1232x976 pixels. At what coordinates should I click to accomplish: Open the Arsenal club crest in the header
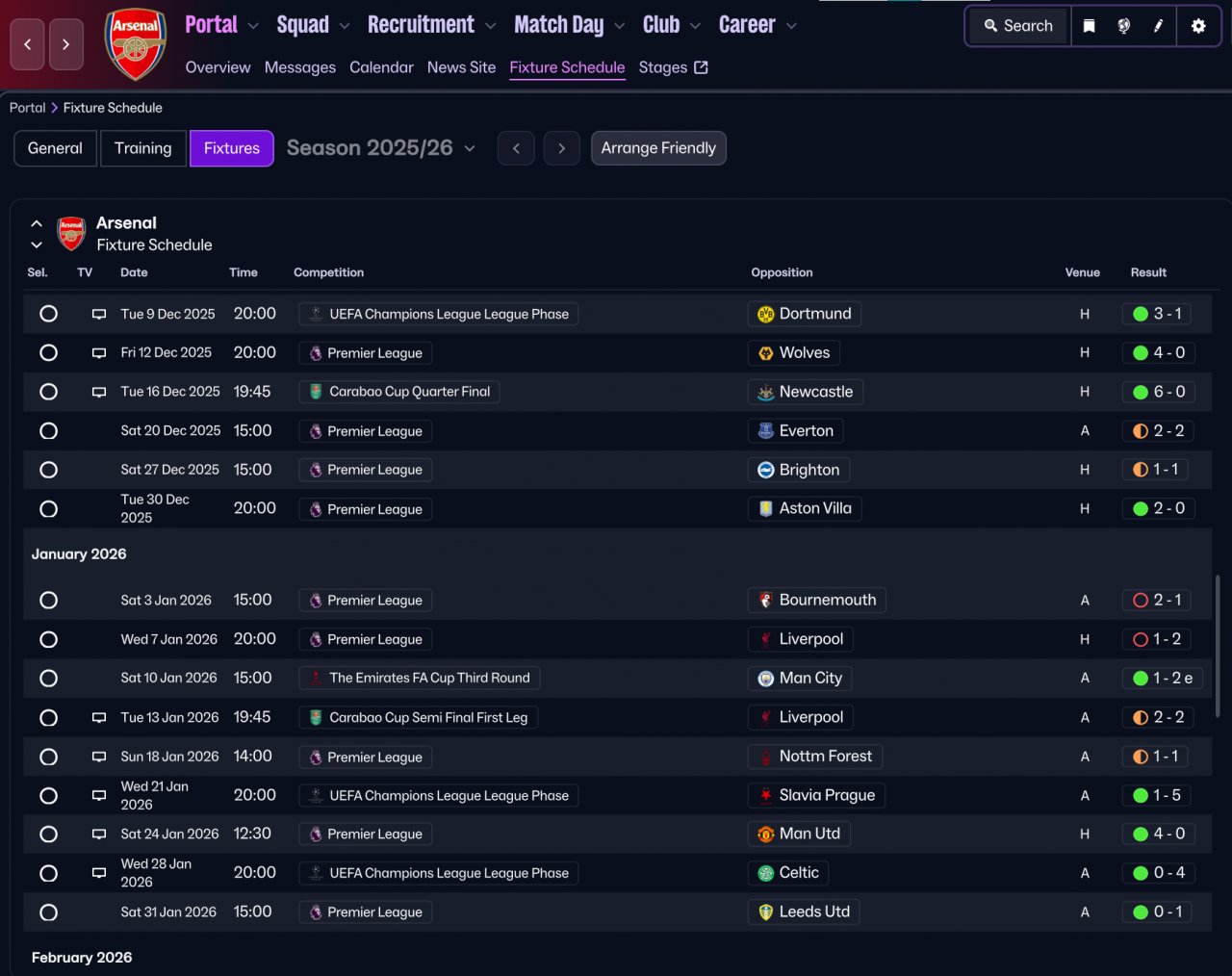point(135,44)
